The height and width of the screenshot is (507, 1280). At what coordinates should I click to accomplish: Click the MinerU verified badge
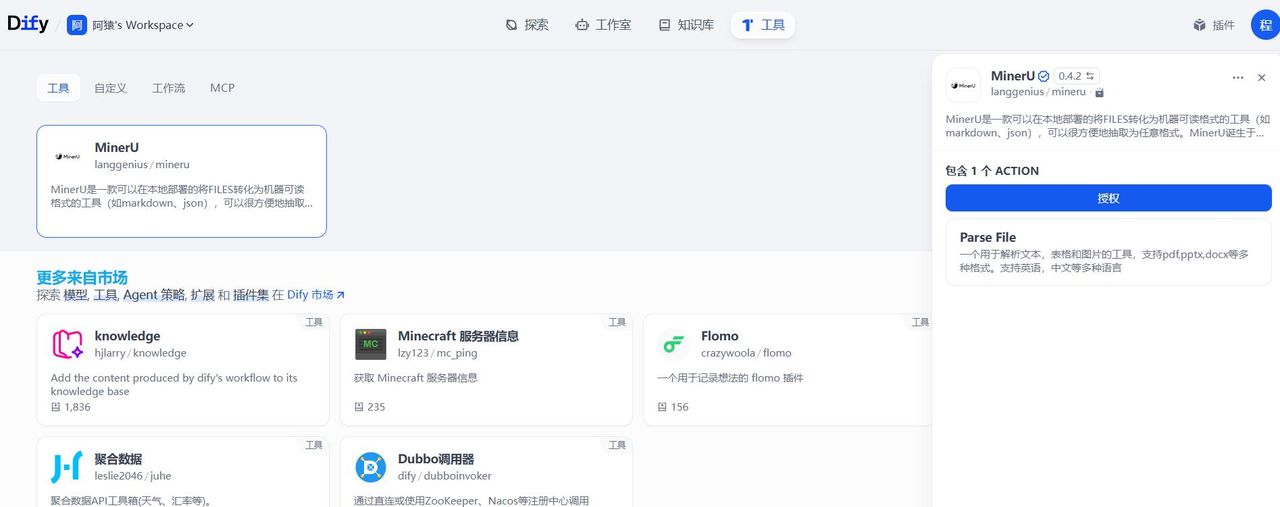coord(1043,76)
